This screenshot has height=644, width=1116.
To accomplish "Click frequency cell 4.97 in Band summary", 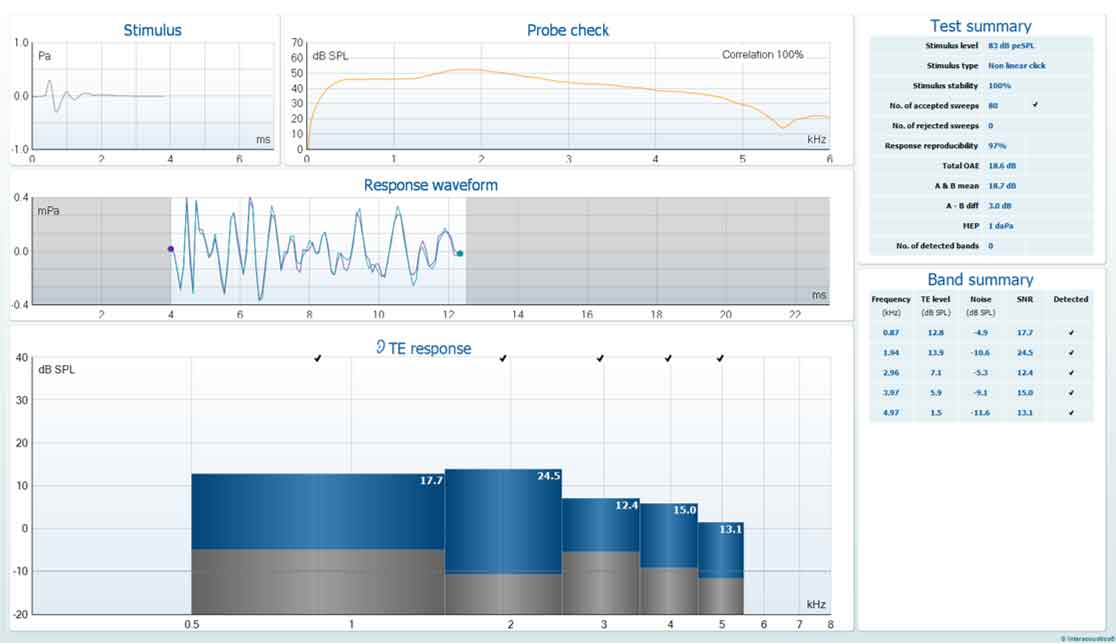I will [x=891, y=412].
